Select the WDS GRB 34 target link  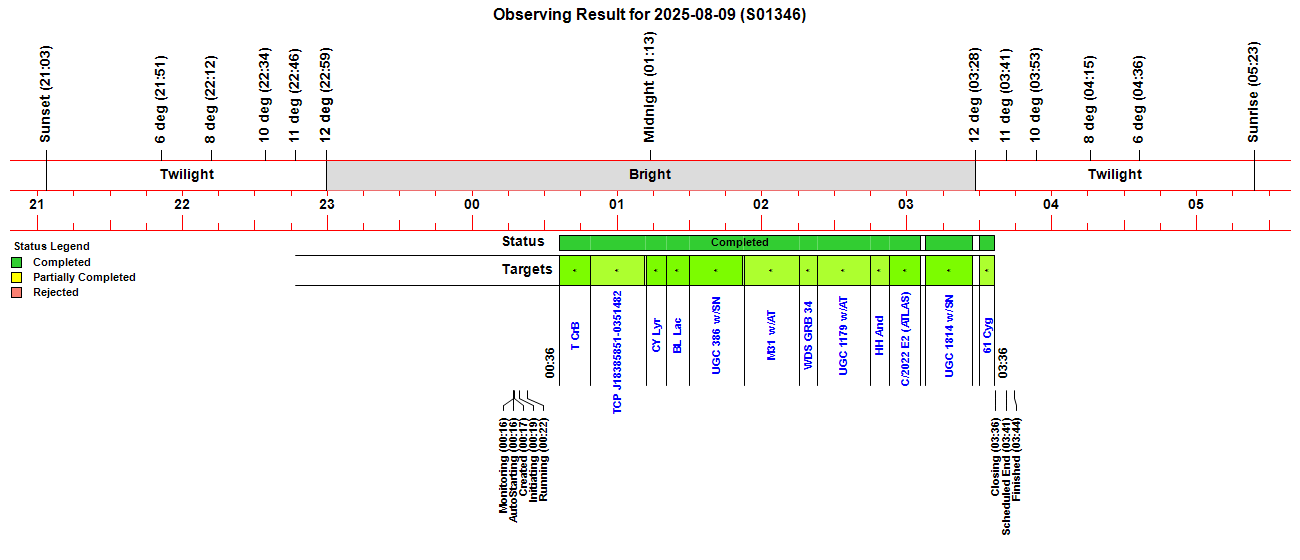[808, 335]
